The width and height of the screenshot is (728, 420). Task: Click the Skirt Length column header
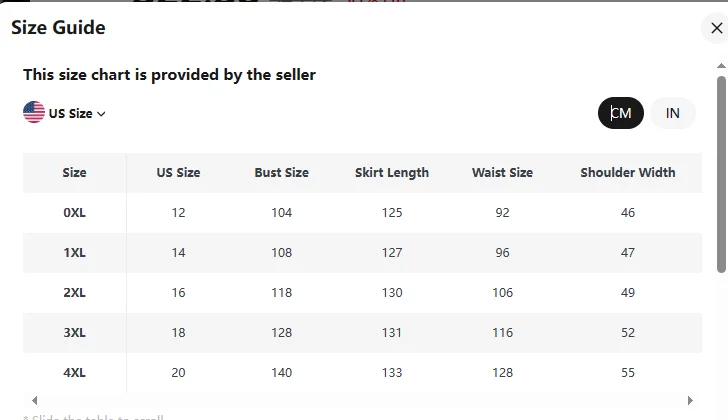coord(392,173)
